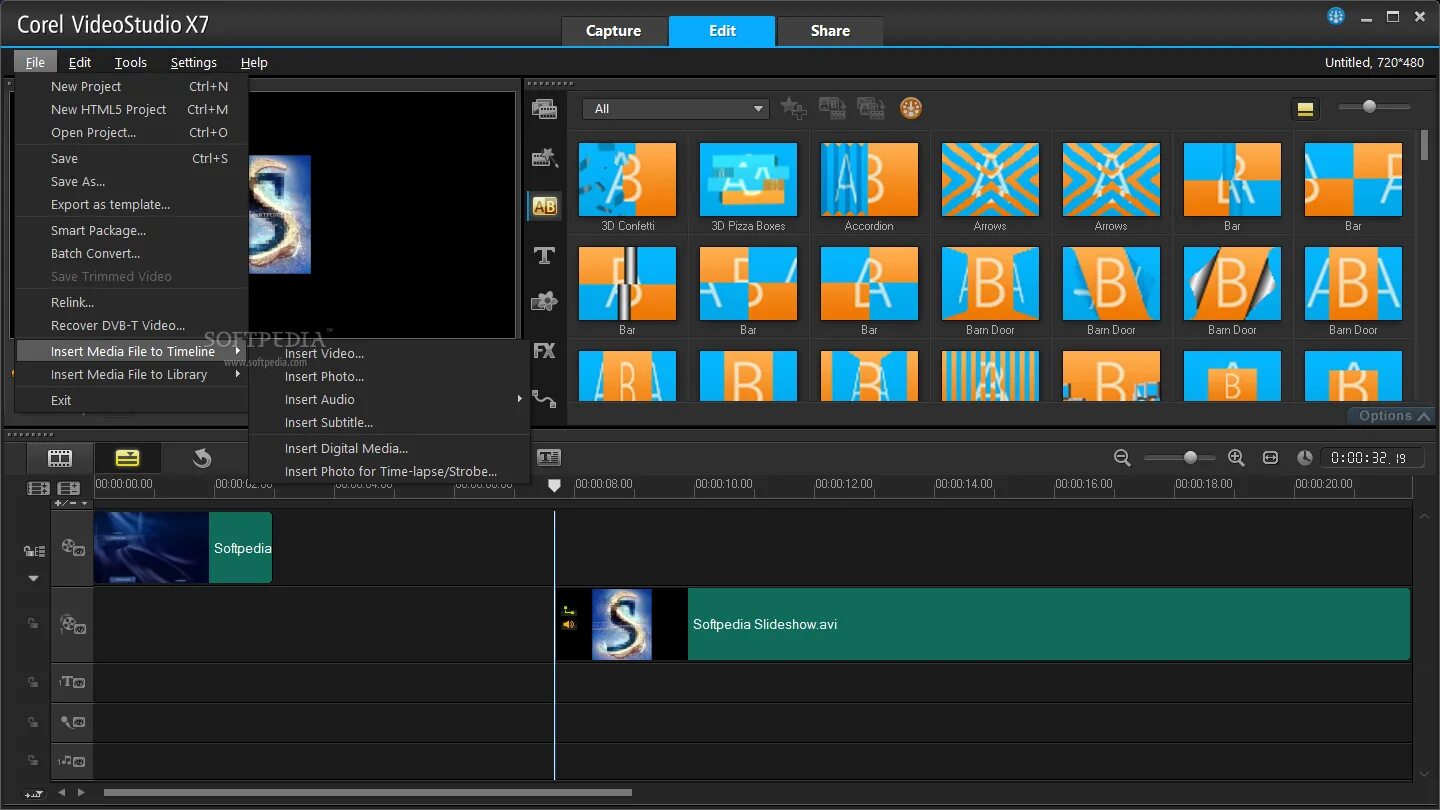Select the Media library icon
The width and height of the screenshot is (1440, 810).
click(x=545, y=108)
